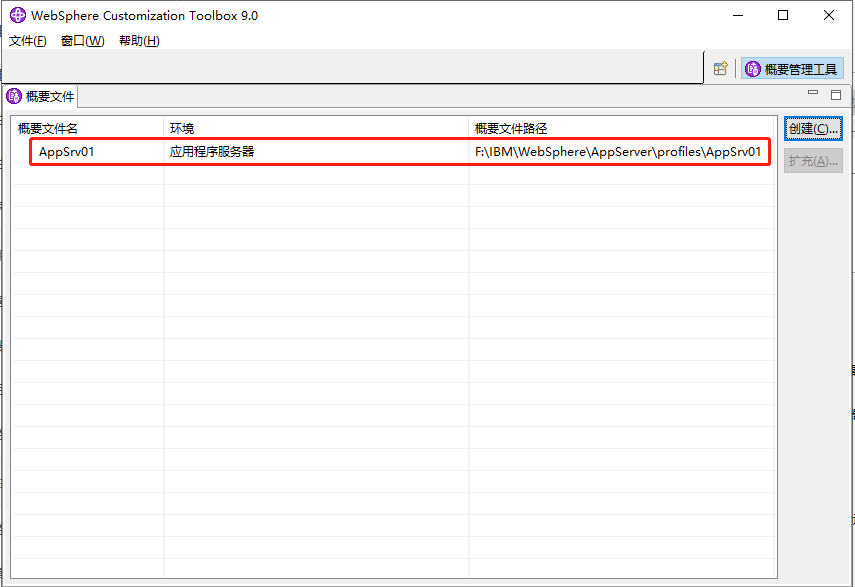Maximize the WebSphere Customization Toolbox window
The height and width of the screenshot is (587, 855).
783,15
